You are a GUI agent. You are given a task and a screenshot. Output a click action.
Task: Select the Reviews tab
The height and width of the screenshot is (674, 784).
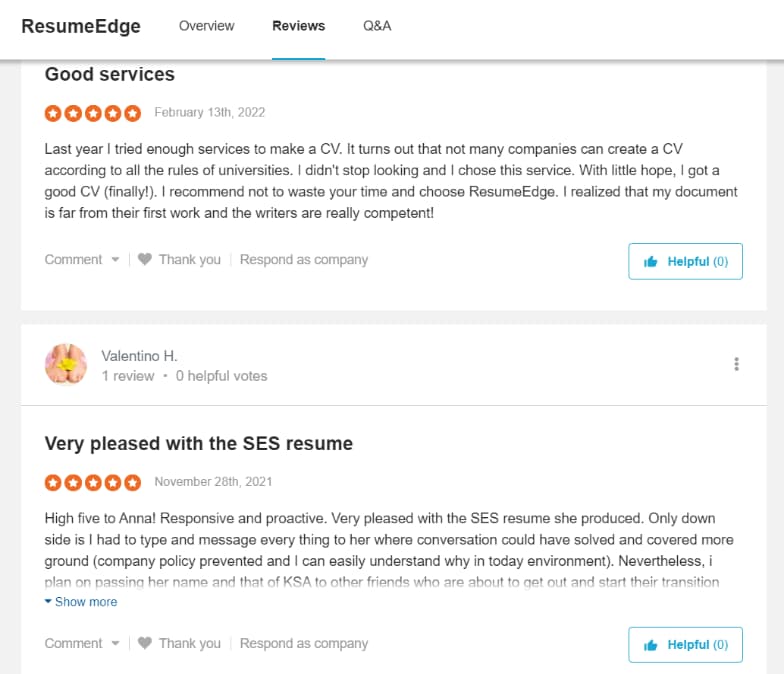click(x=298, y=26)
